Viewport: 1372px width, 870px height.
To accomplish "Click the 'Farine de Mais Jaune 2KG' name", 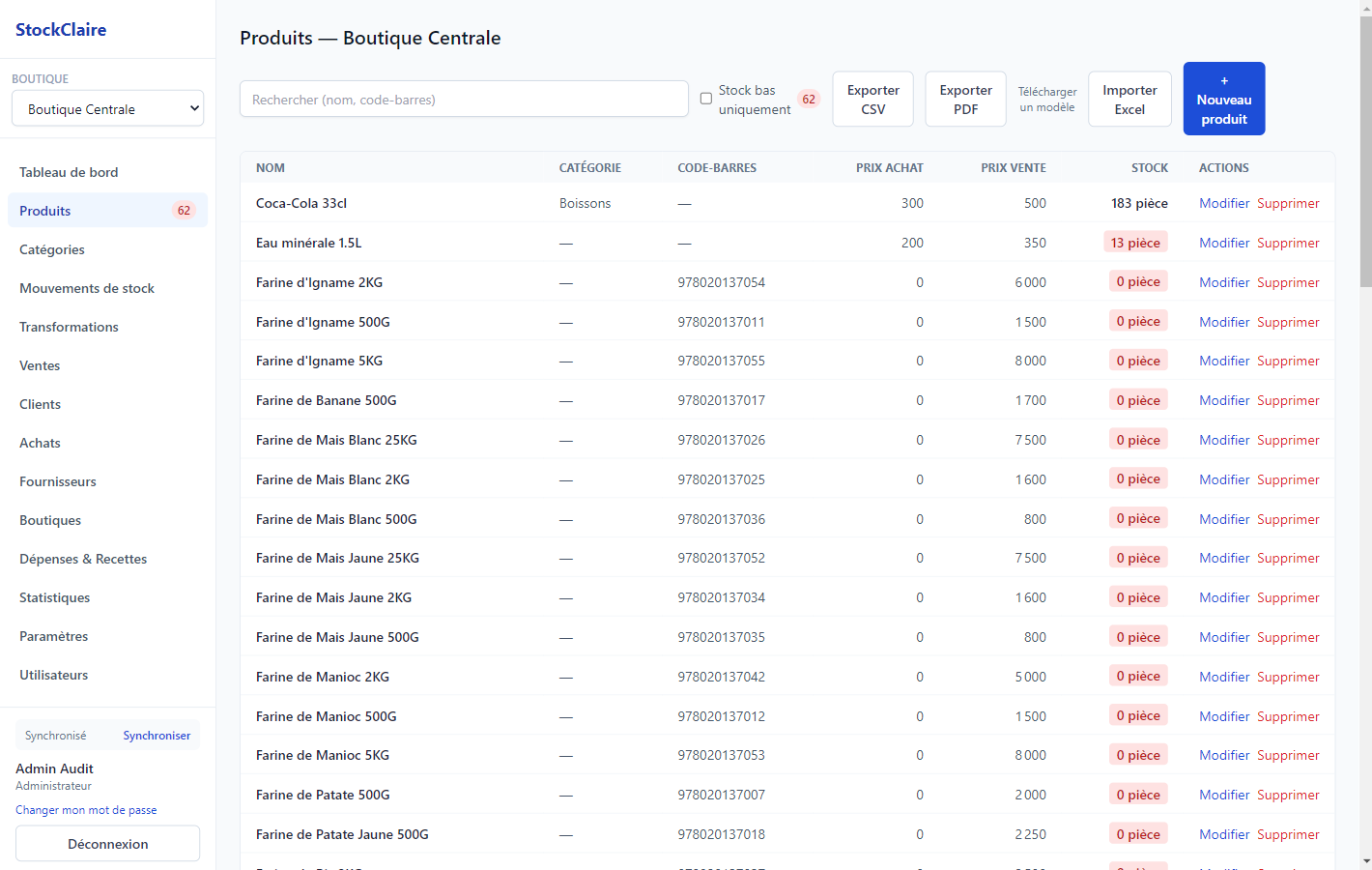I will click(333, 597).
